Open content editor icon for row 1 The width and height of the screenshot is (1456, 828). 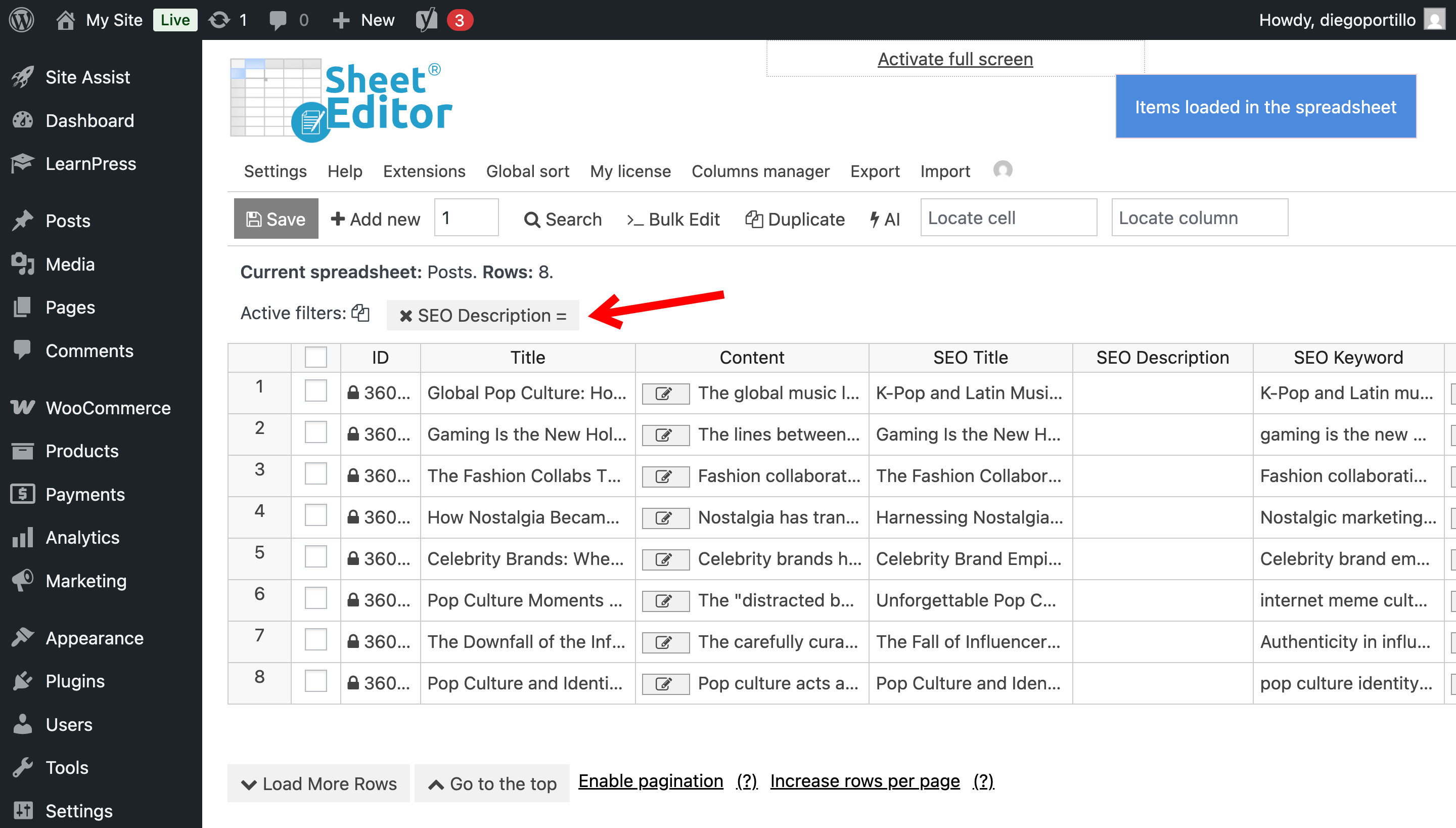(665, 394)
